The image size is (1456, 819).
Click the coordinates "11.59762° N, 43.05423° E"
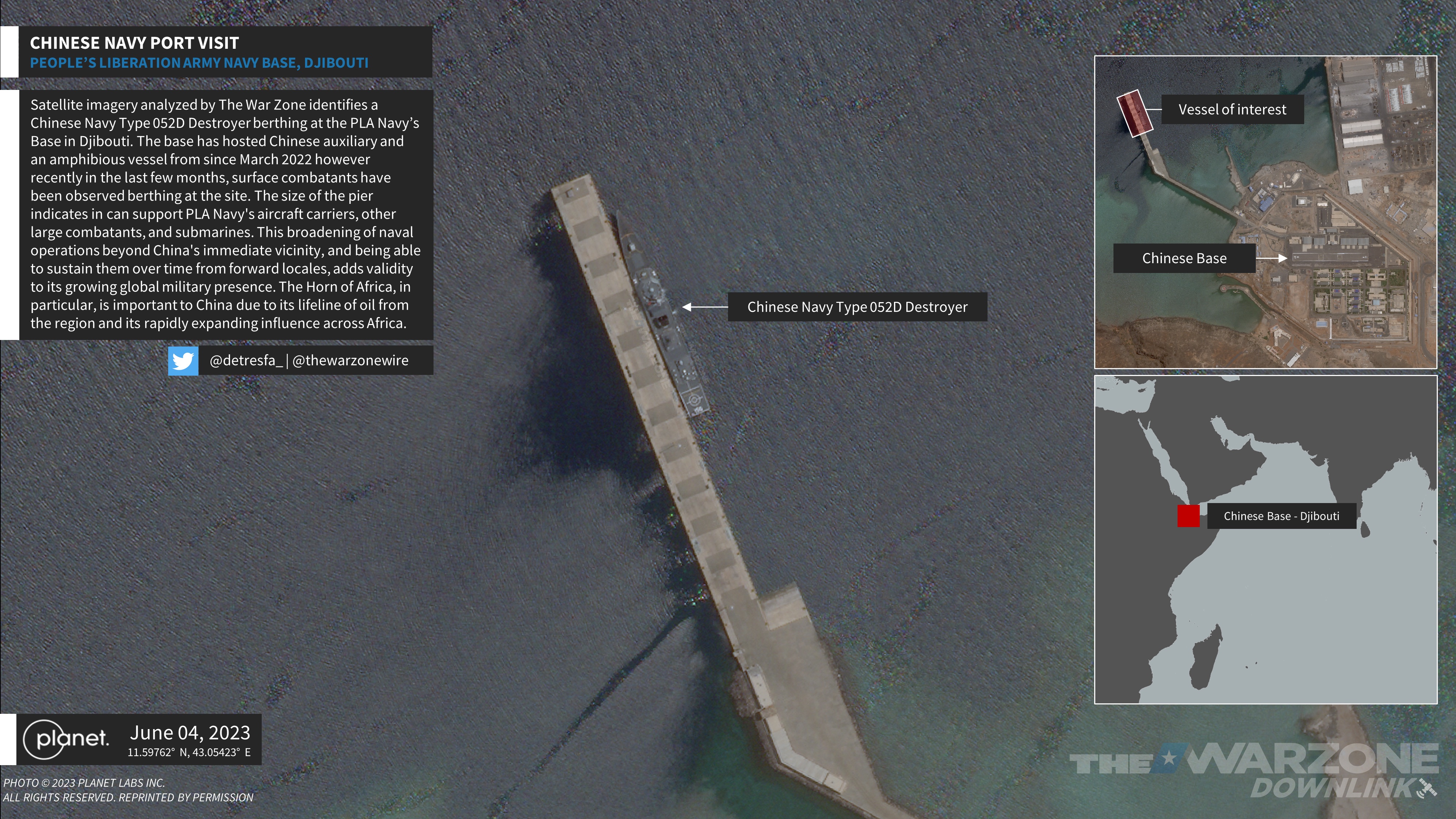pos(189,752)
